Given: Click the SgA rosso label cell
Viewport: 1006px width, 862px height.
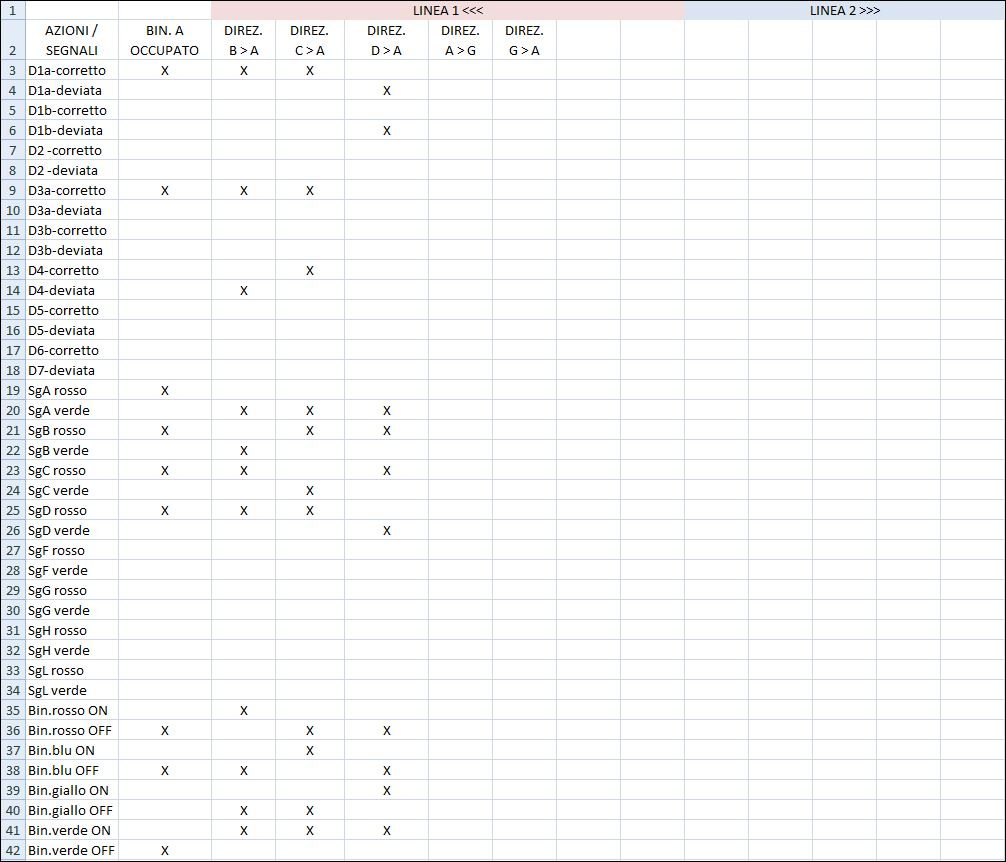Looking at the screenshot, I should 71,391.
